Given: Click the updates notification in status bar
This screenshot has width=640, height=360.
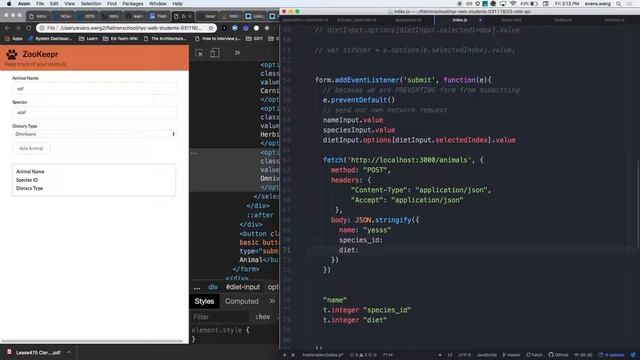Looking at the screenshot, I should click(611, 355).
